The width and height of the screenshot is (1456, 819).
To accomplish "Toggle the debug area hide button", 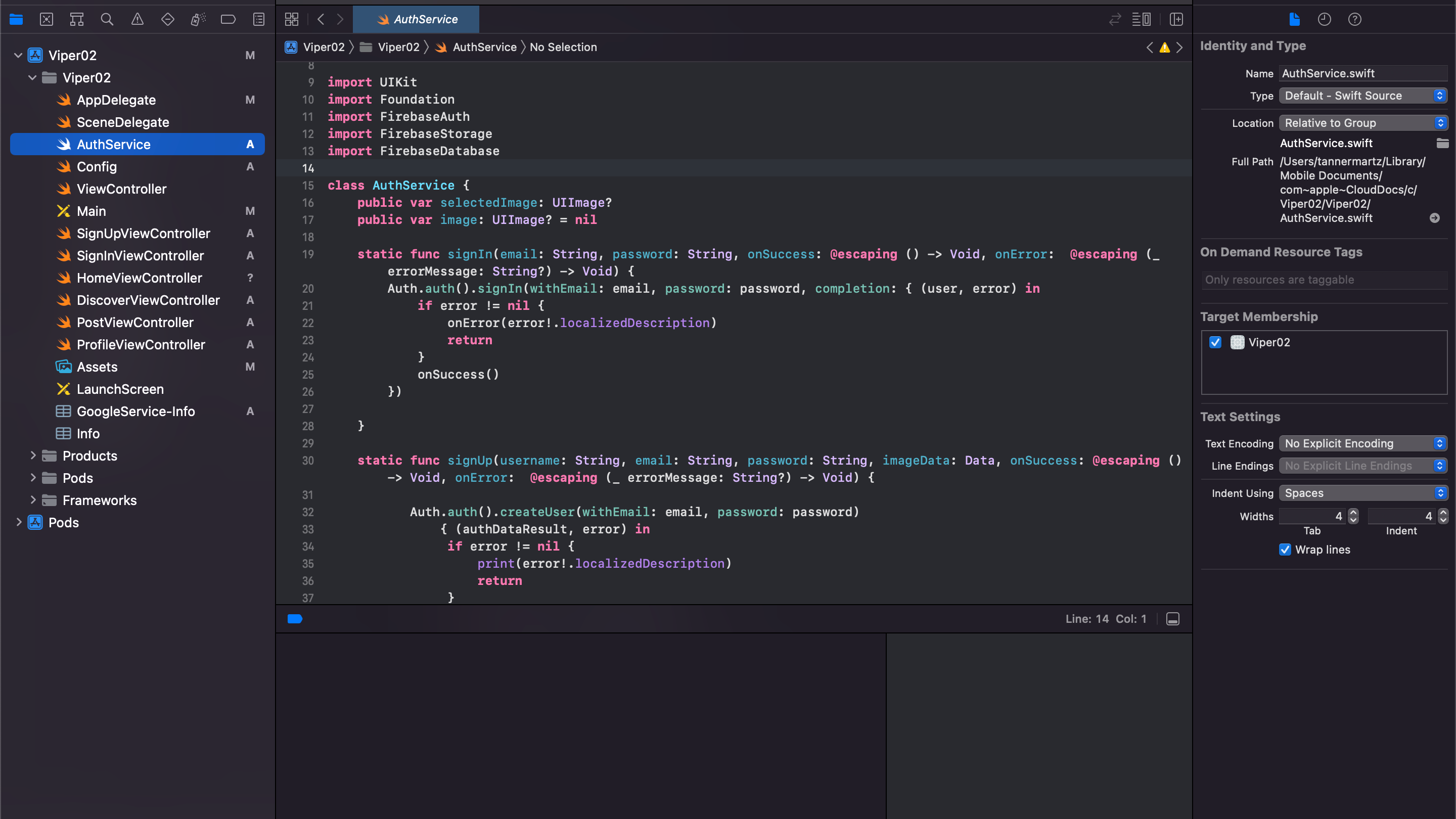I will pos(1173,619).
